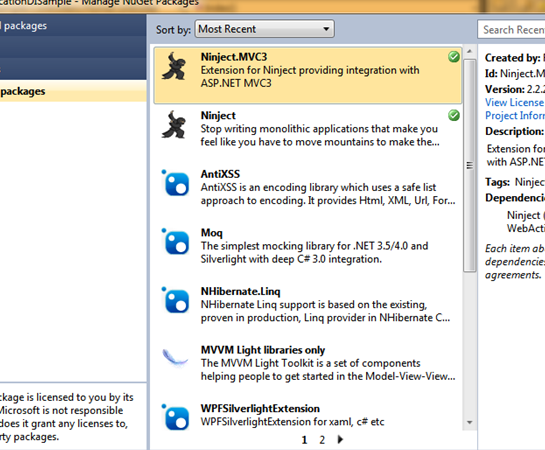Click the Version label in details pane

coord(505,89)
